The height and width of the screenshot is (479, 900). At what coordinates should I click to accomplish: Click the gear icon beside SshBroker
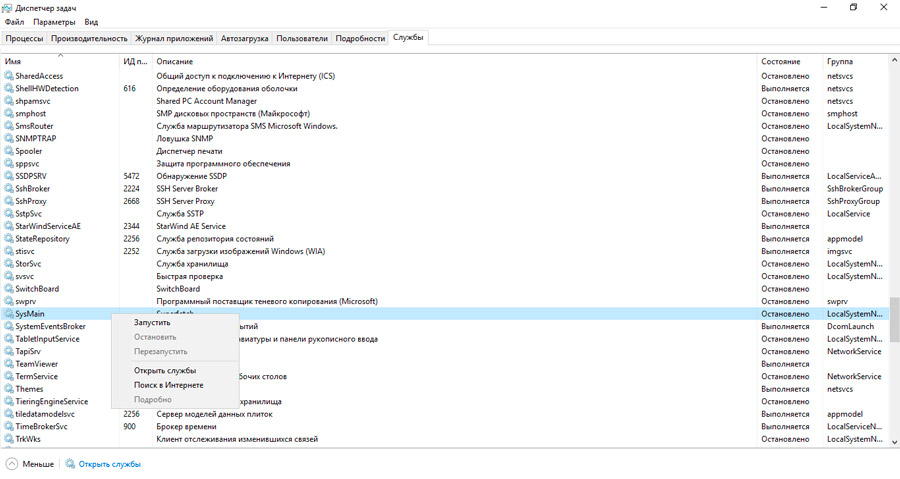pos(9,188)
